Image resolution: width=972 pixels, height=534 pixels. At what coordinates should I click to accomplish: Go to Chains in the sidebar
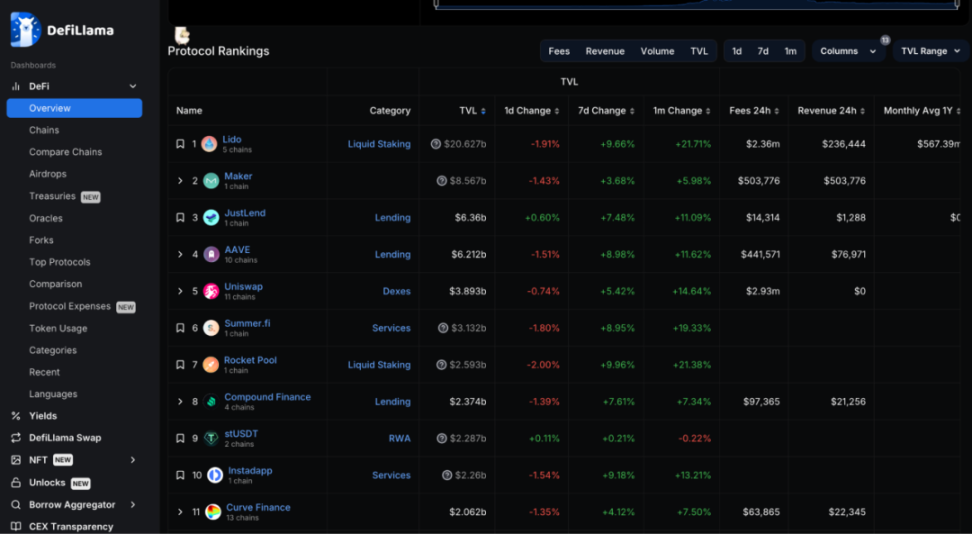pyautogui.click(x=44, y=130)
